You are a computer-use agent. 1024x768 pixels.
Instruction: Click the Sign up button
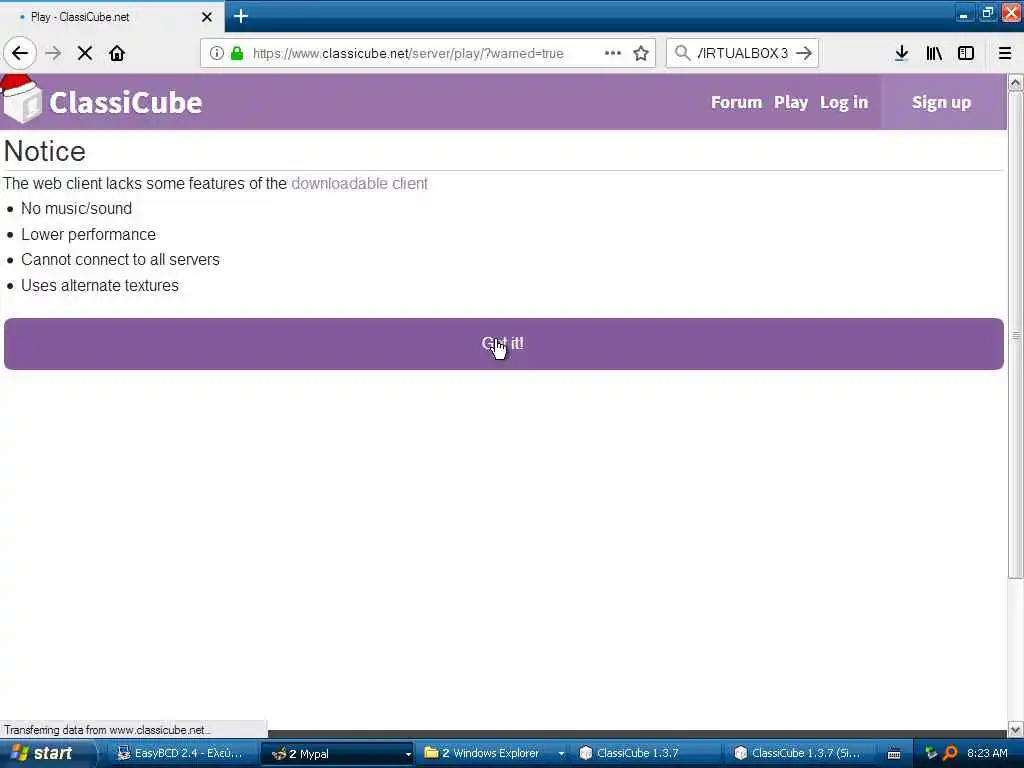coord(941,103)
